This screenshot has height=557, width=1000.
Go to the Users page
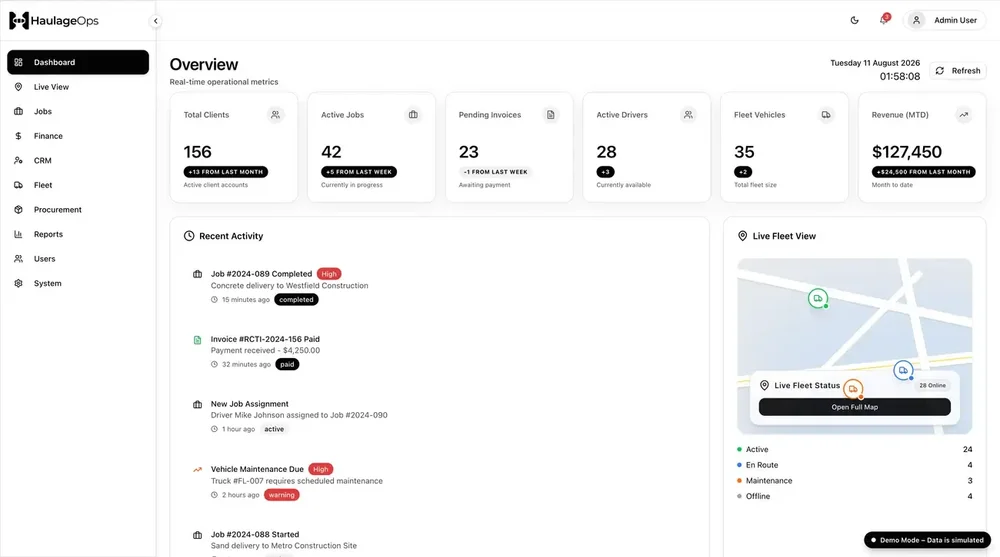[78, 259]
